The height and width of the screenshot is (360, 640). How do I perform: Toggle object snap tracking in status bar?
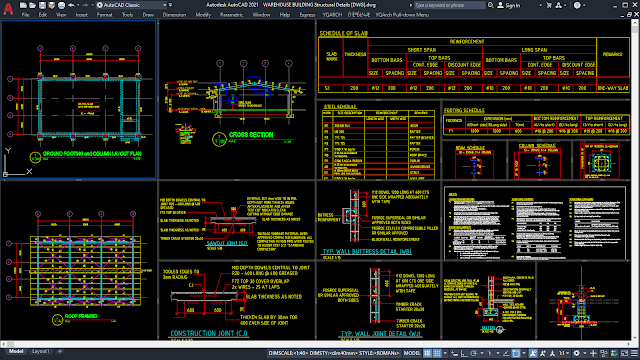tap(506, 353)
